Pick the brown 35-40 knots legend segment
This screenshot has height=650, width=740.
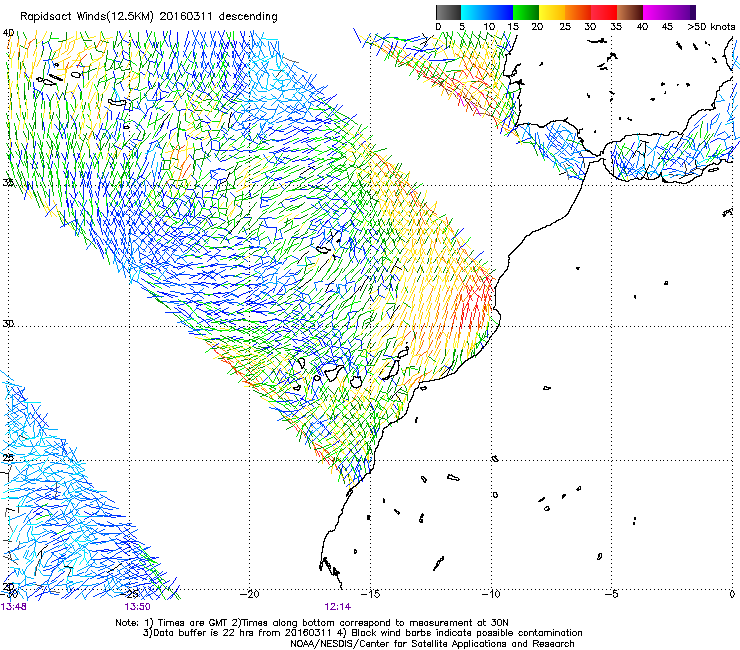tap(630, 12)
